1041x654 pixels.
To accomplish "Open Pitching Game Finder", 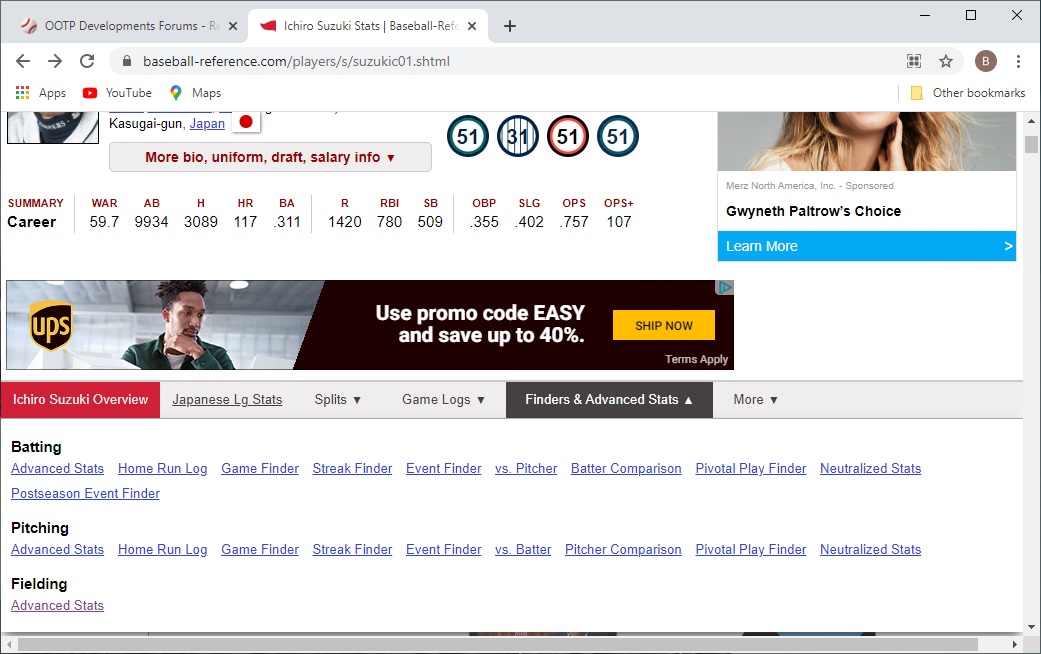I will (x=260, y=550).
